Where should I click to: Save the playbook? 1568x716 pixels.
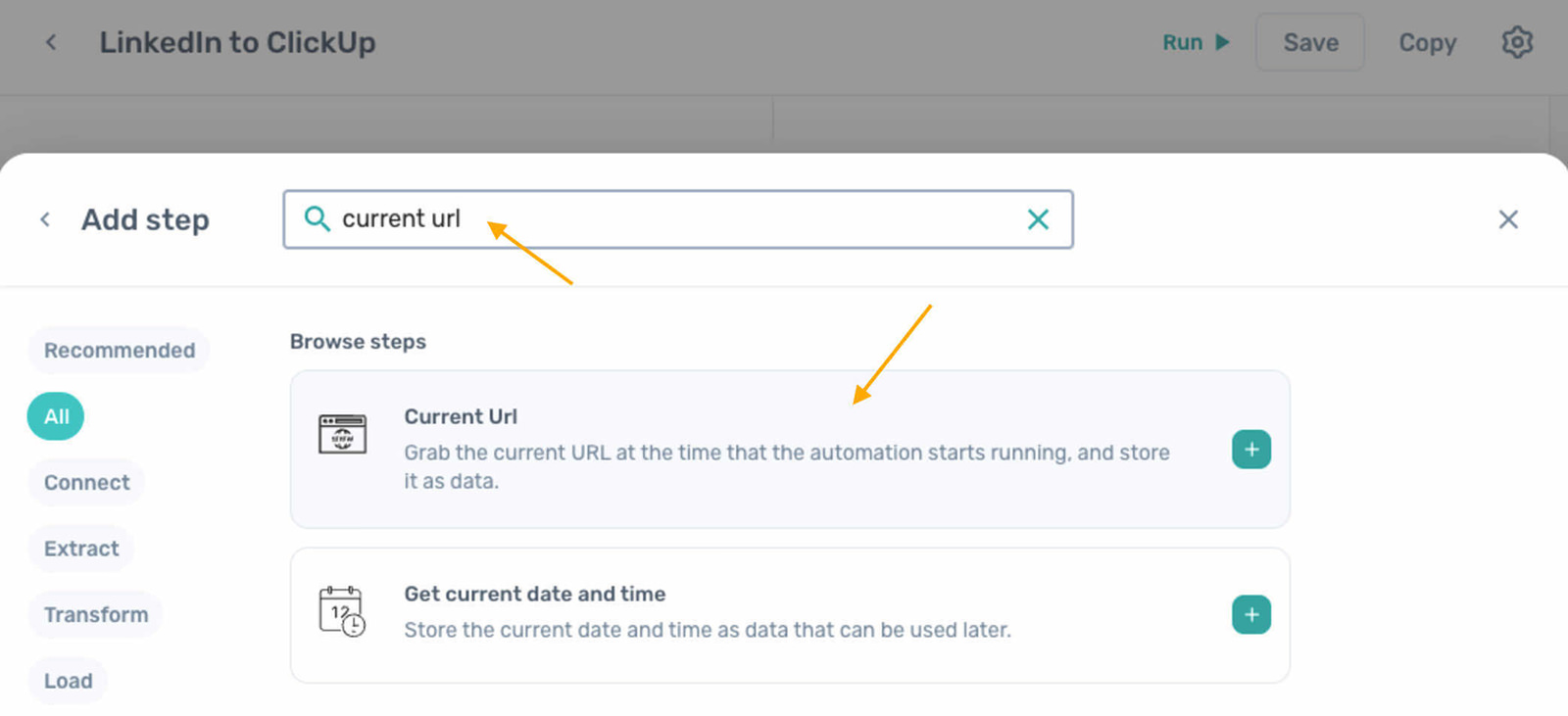[1310, 42]
